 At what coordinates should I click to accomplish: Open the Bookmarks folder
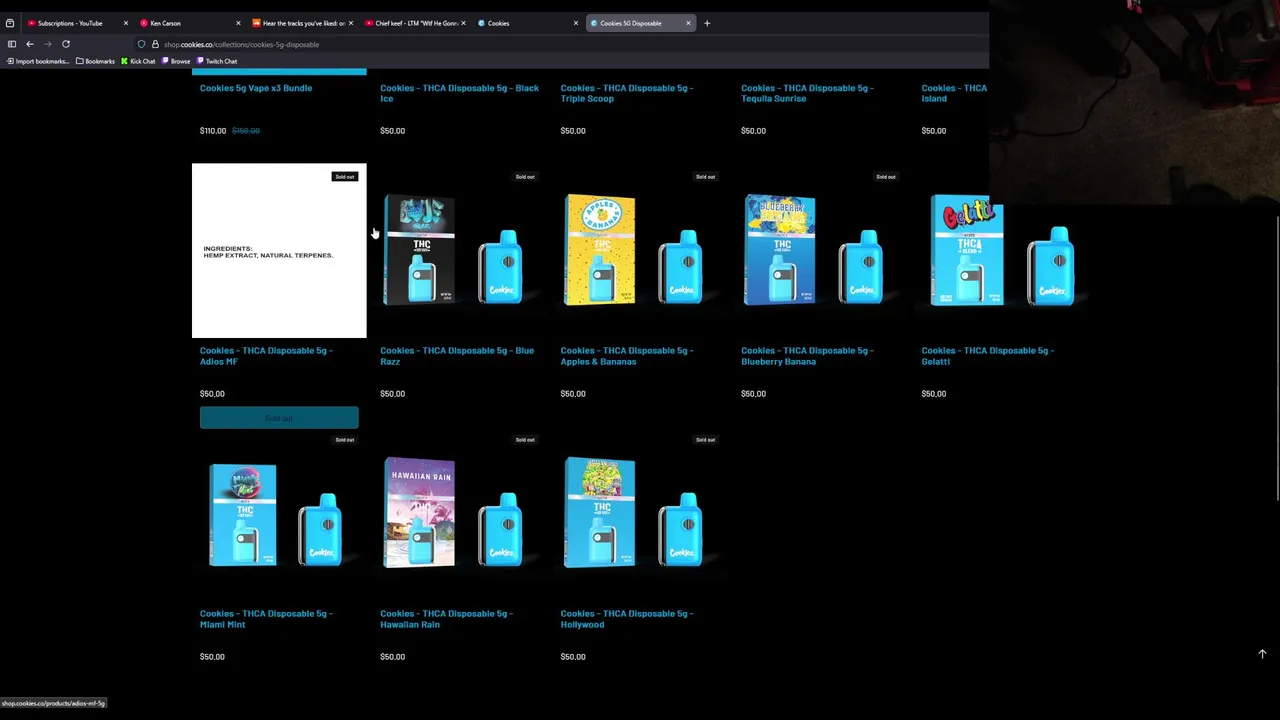coord(94,61)
